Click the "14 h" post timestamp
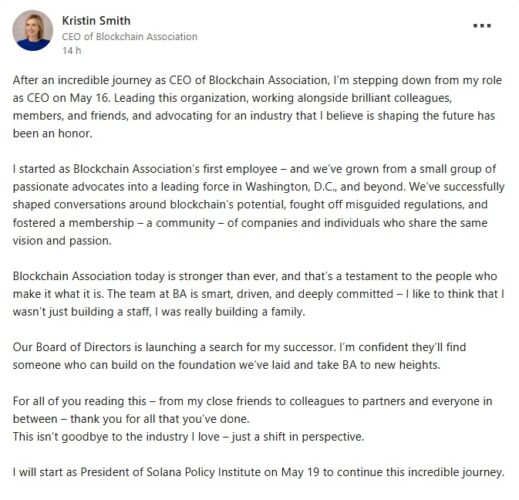The width and height of the screenshot is (519, 500). (72, 51)
